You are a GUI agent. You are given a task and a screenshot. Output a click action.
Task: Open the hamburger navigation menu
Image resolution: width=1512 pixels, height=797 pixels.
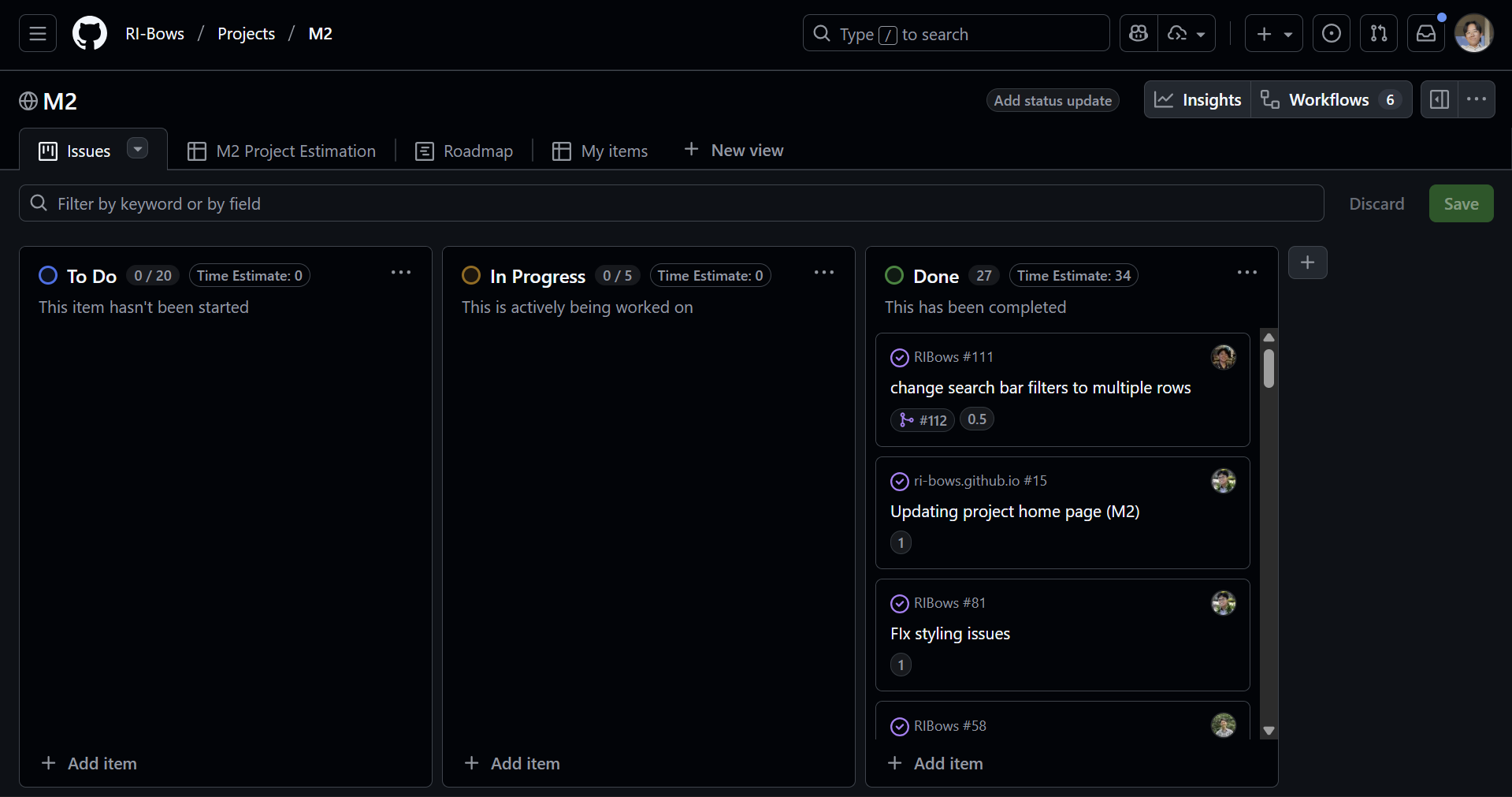click(38, 34)
